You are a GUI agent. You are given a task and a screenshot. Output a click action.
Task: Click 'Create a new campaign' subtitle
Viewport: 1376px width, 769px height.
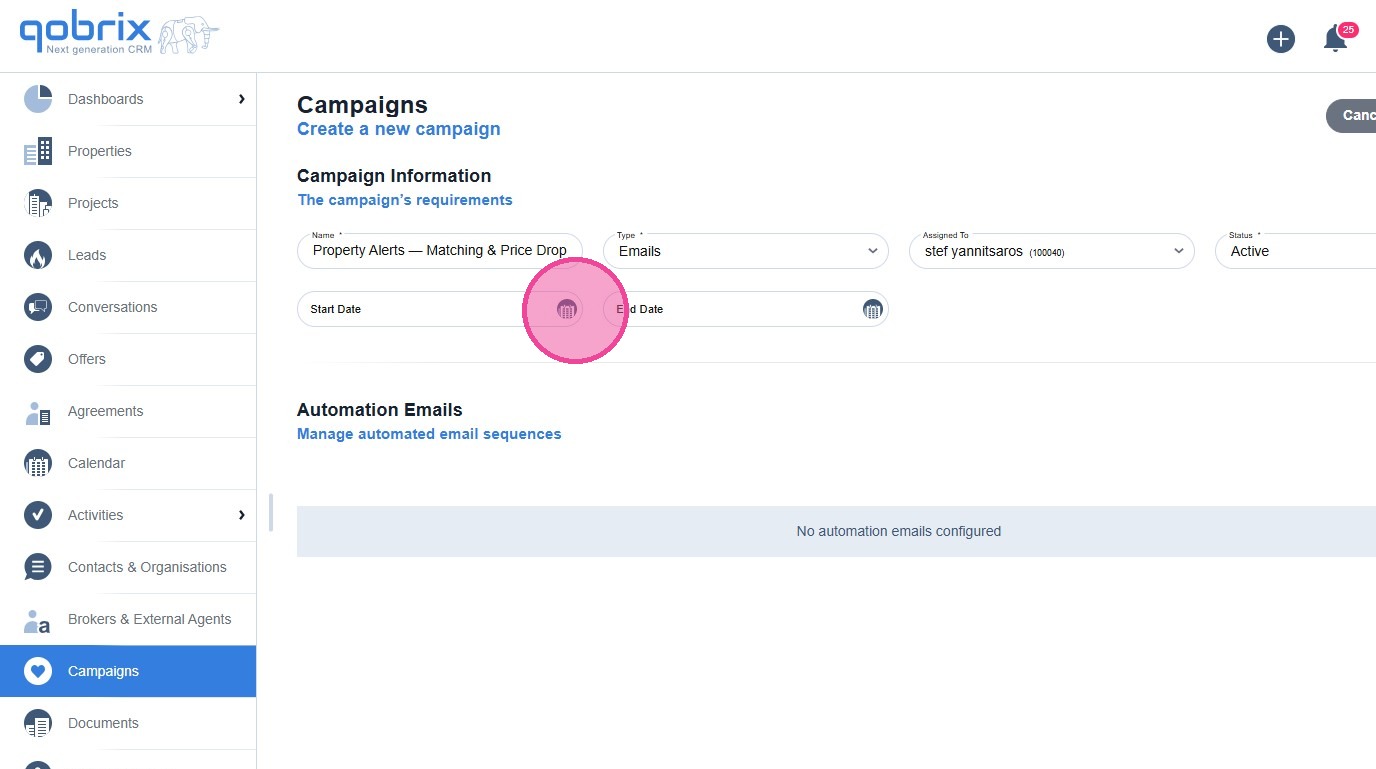[399, 129]
